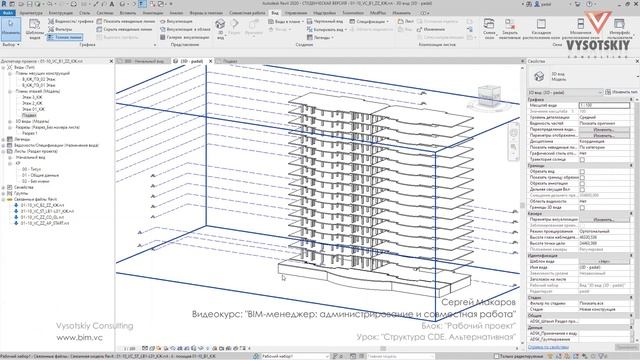Toggle Sun Path (Траектория солнца) checkbox

582,160
